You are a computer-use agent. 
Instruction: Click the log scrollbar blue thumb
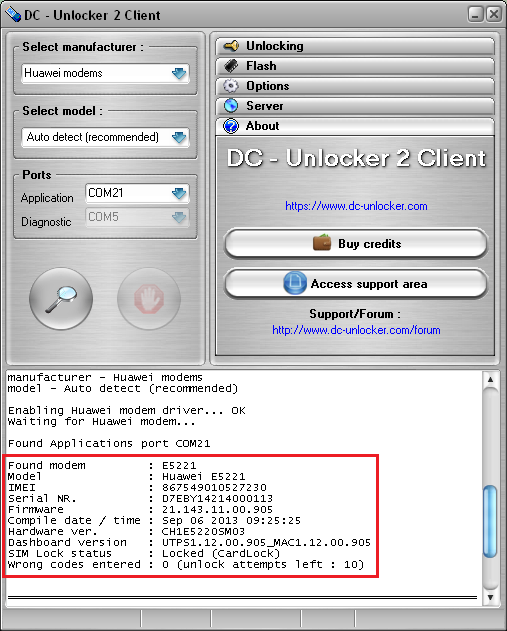point(490,522)
